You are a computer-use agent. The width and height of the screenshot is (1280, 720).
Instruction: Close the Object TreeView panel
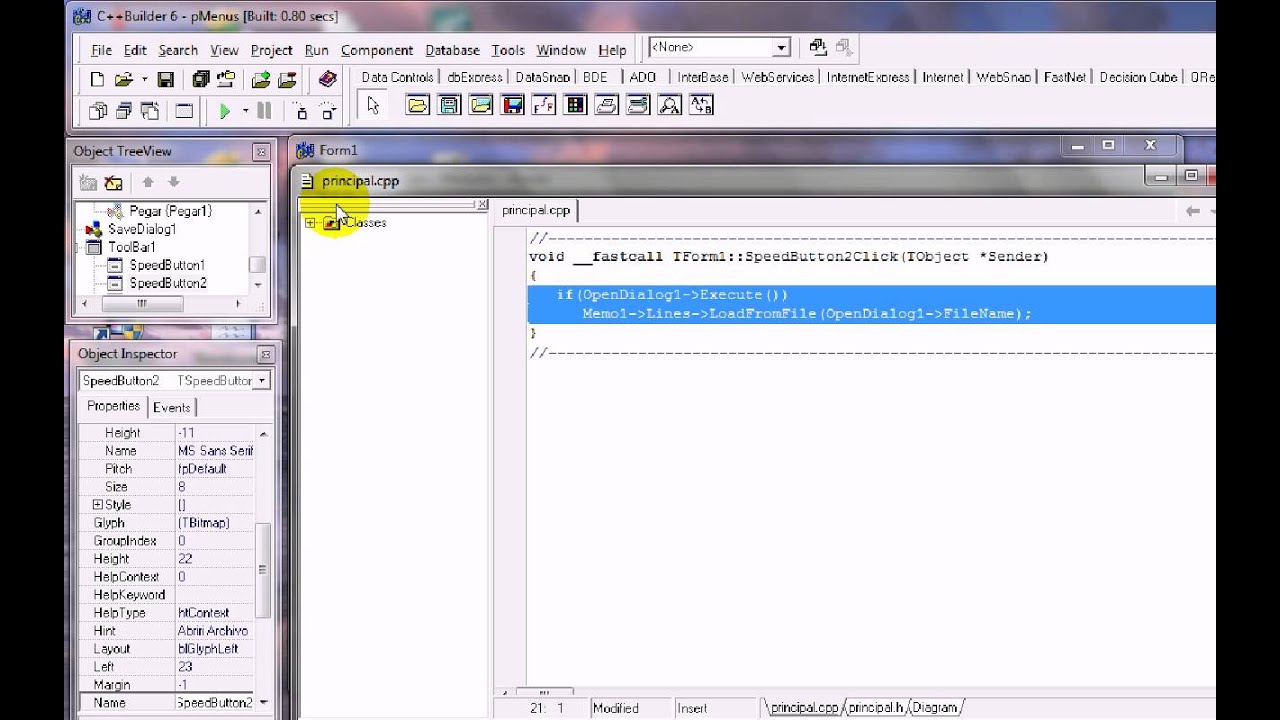(x=261, y=152)
